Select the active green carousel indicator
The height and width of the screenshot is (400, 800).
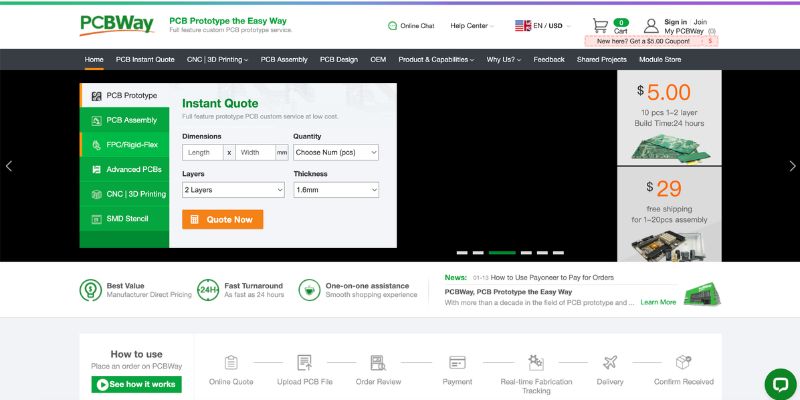point(502,253)
